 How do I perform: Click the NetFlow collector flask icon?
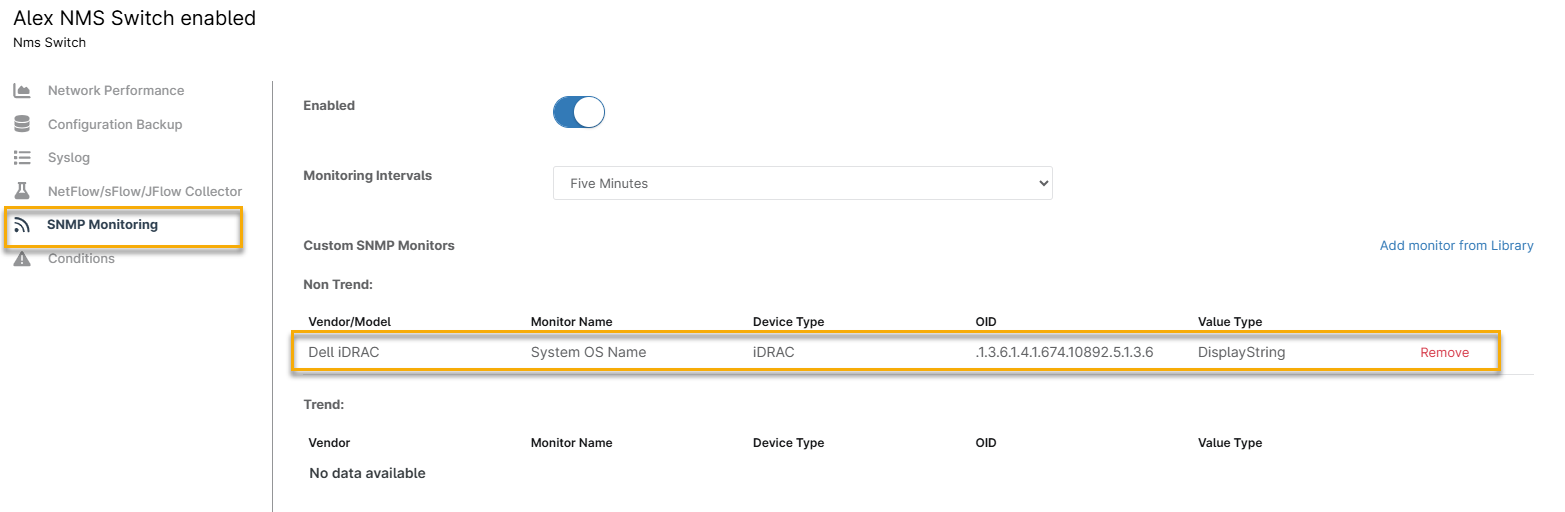(x=22, y=191)
